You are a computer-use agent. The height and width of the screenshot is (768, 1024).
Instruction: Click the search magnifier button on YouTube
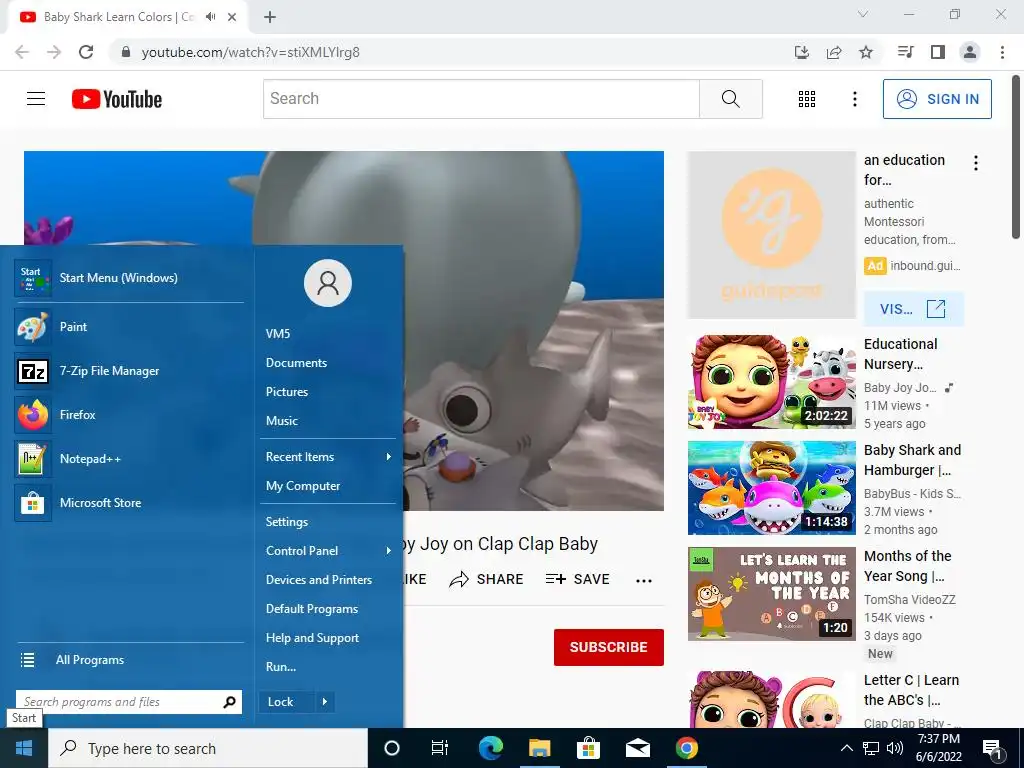[731, 99]
